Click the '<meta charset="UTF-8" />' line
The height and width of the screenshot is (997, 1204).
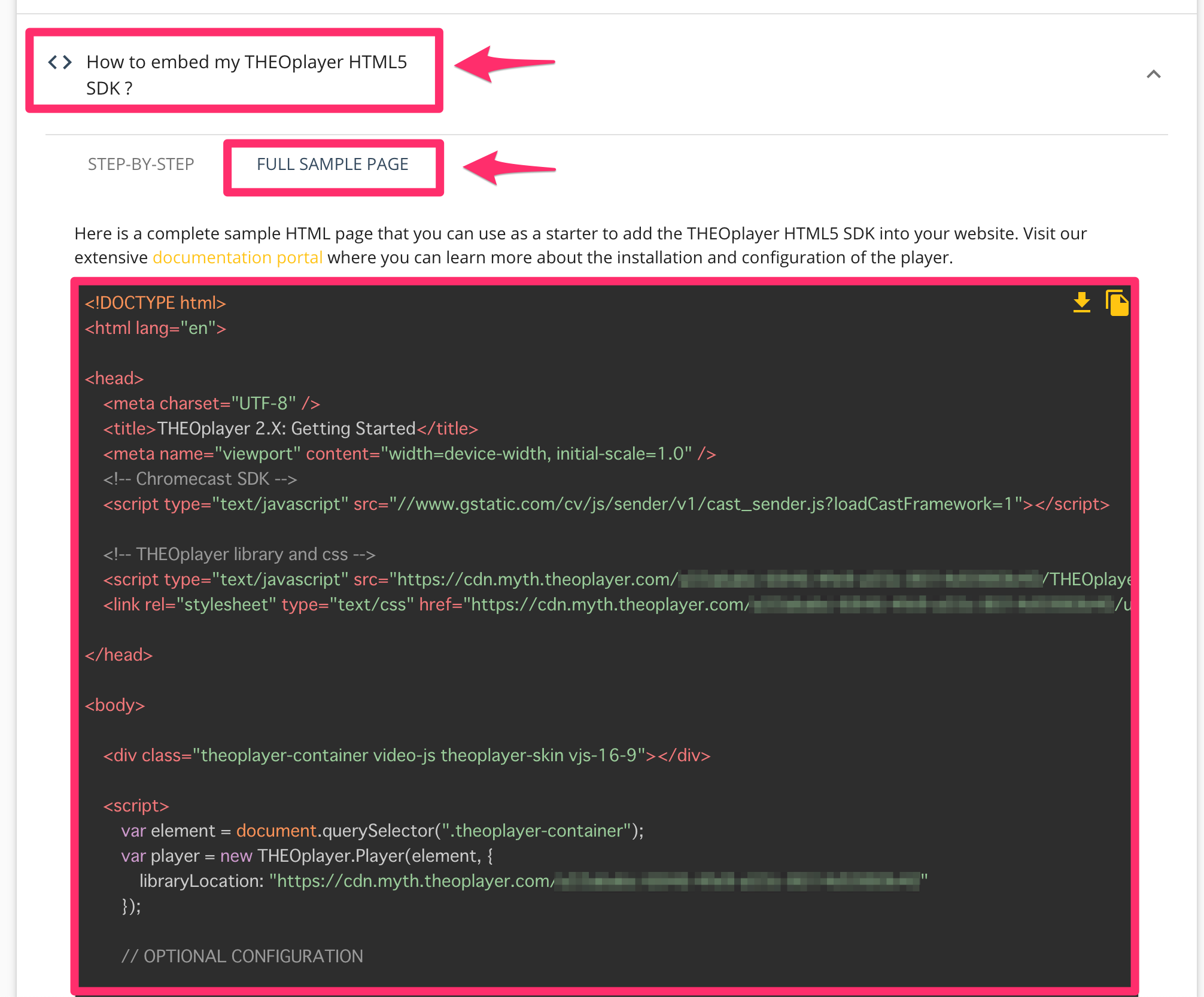(x=212, y=403)
